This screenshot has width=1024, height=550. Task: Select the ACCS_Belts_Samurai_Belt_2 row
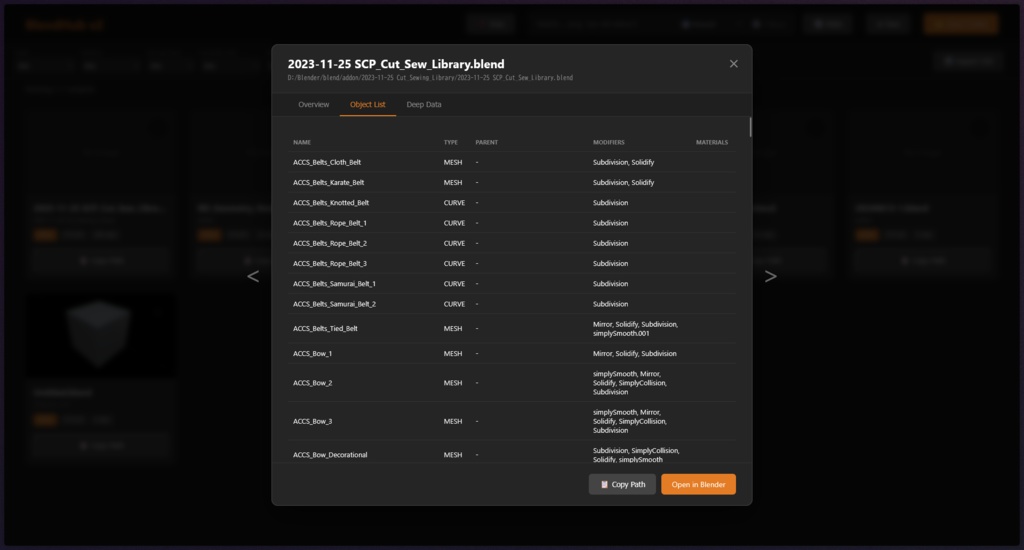coord(513,304)
